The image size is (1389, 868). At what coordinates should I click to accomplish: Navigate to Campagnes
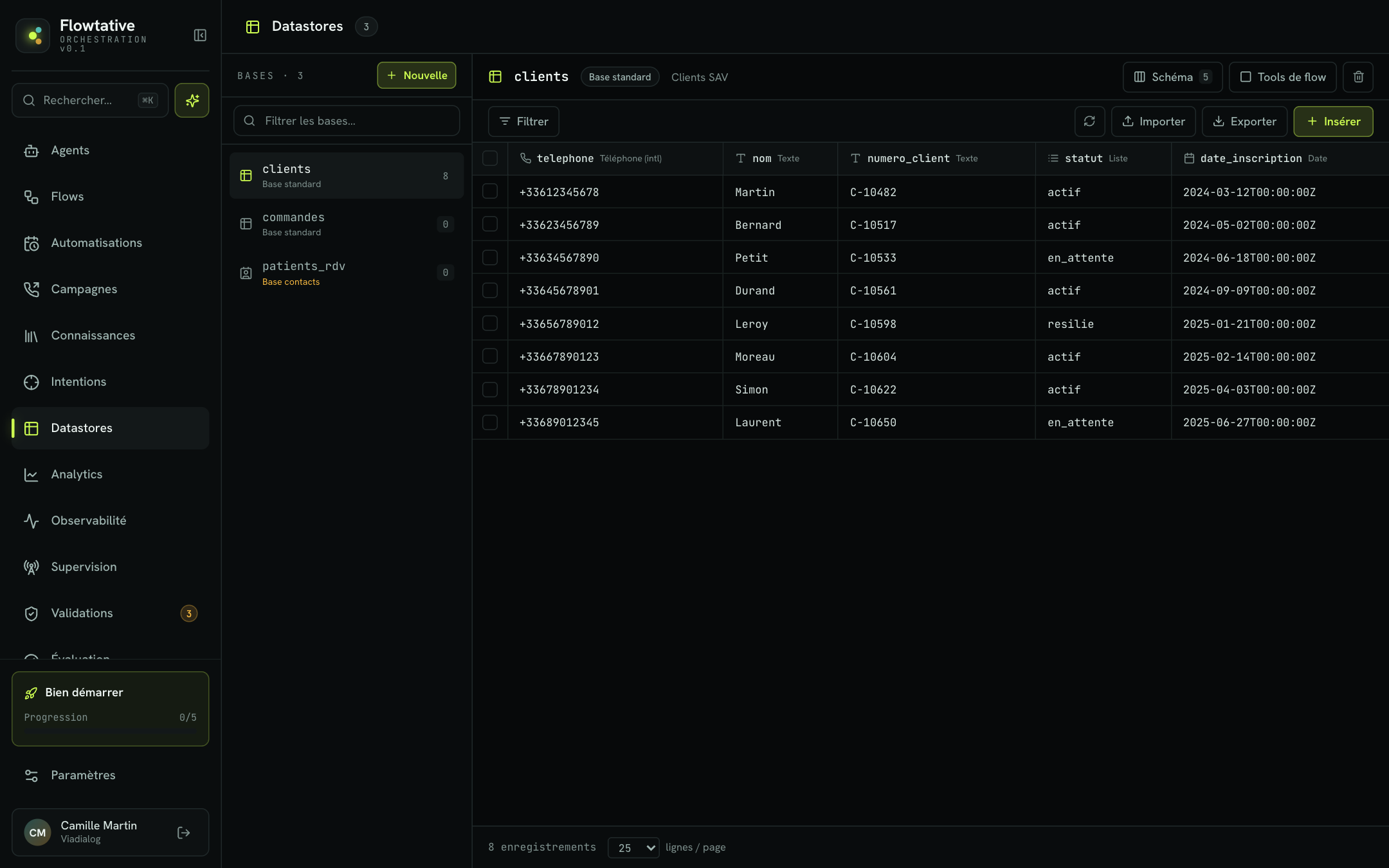[110, 289]
